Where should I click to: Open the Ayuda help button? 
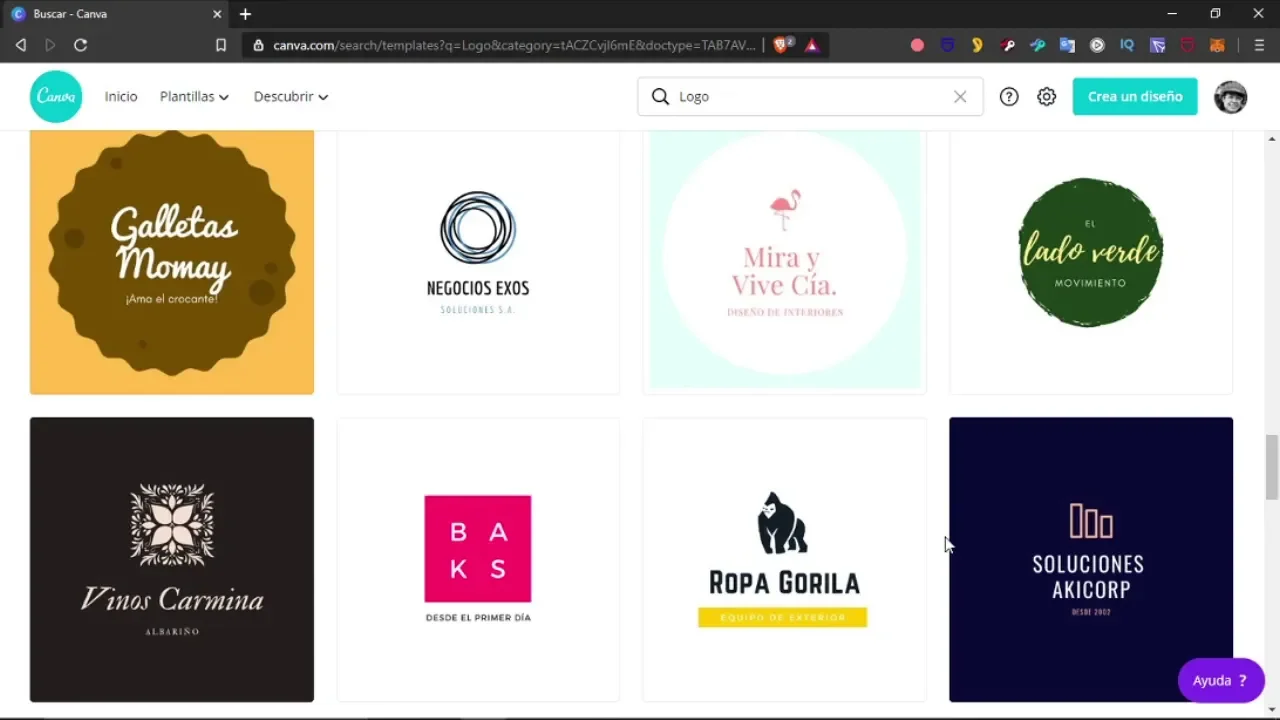pos(1220,680)
